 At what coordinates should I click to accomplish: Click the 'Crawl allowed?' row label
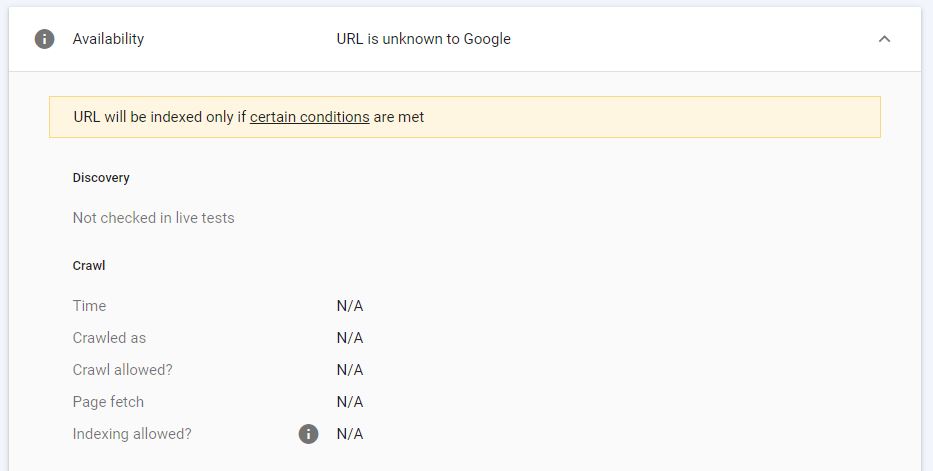[x=123, y=370]
